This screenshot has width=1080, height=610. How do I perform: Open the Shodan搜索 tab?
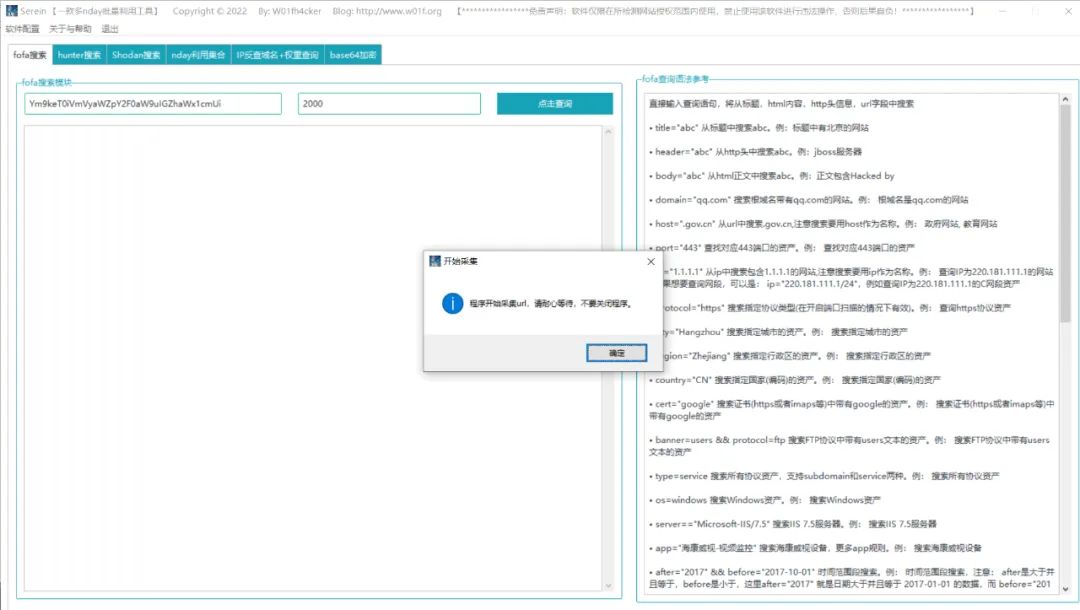pyautogui.click(x=136, y=55)
